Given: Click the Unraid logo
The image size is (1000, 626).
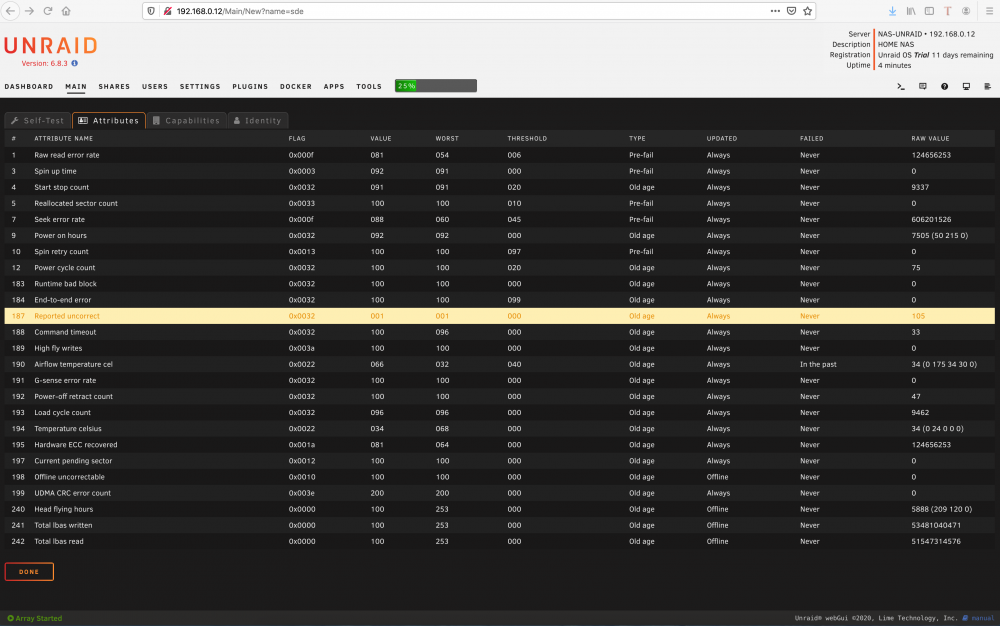Looking at the screenshot, I should [x=51, y=45].
